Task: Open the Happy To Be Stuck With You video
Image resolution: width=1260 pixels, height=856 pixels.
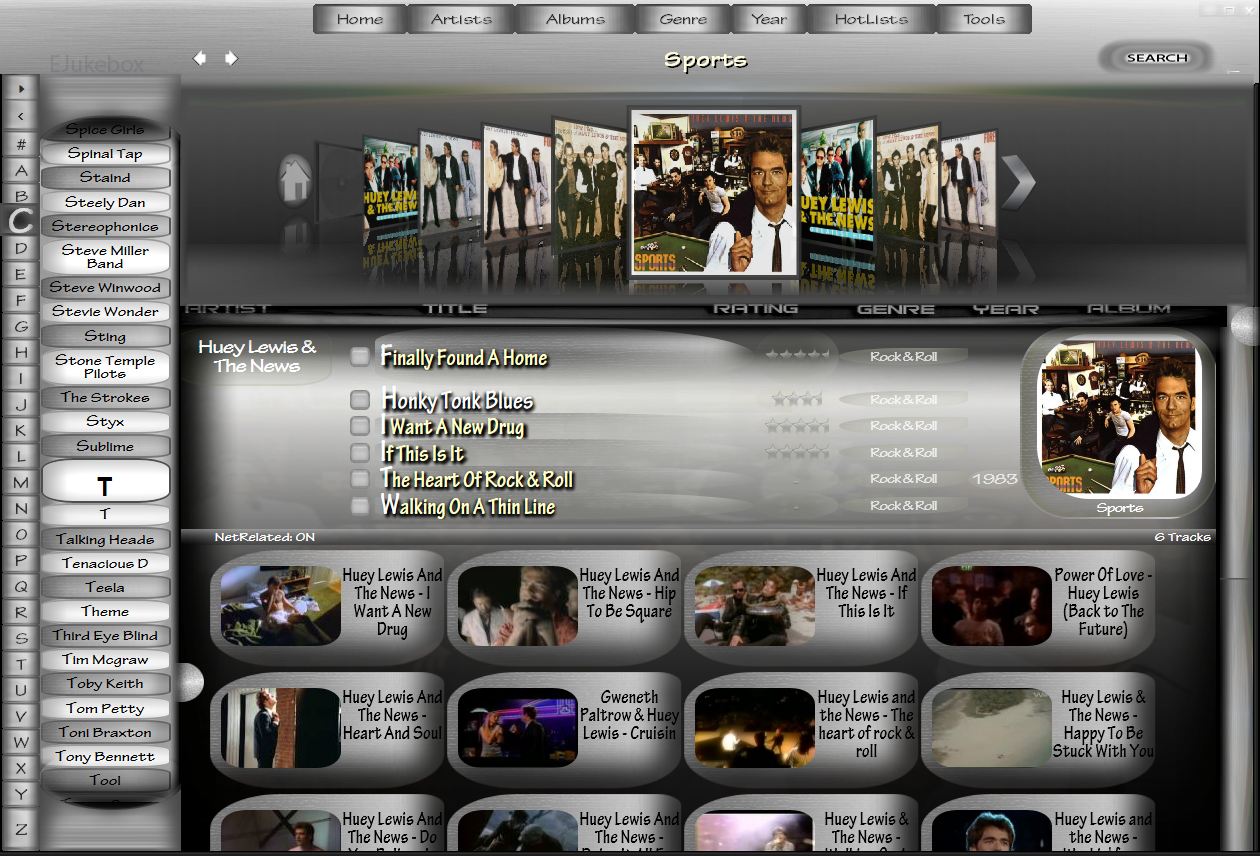Action: (x=1038, y=728)
